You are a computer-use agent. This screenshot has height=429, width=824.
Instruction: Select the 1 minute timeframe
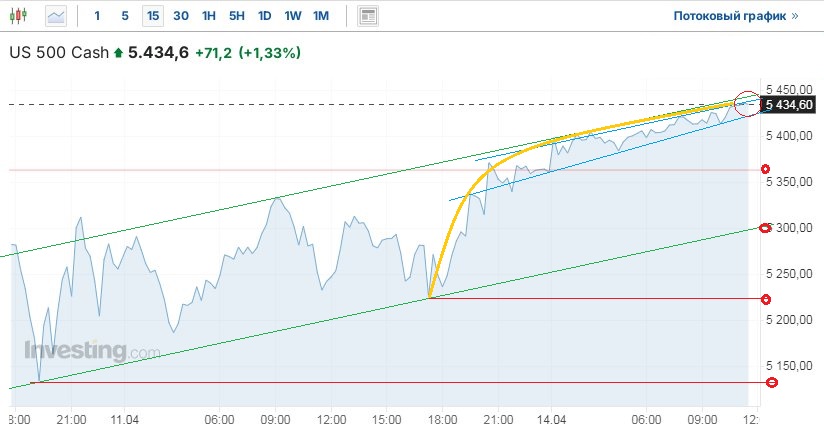[97, 16]
